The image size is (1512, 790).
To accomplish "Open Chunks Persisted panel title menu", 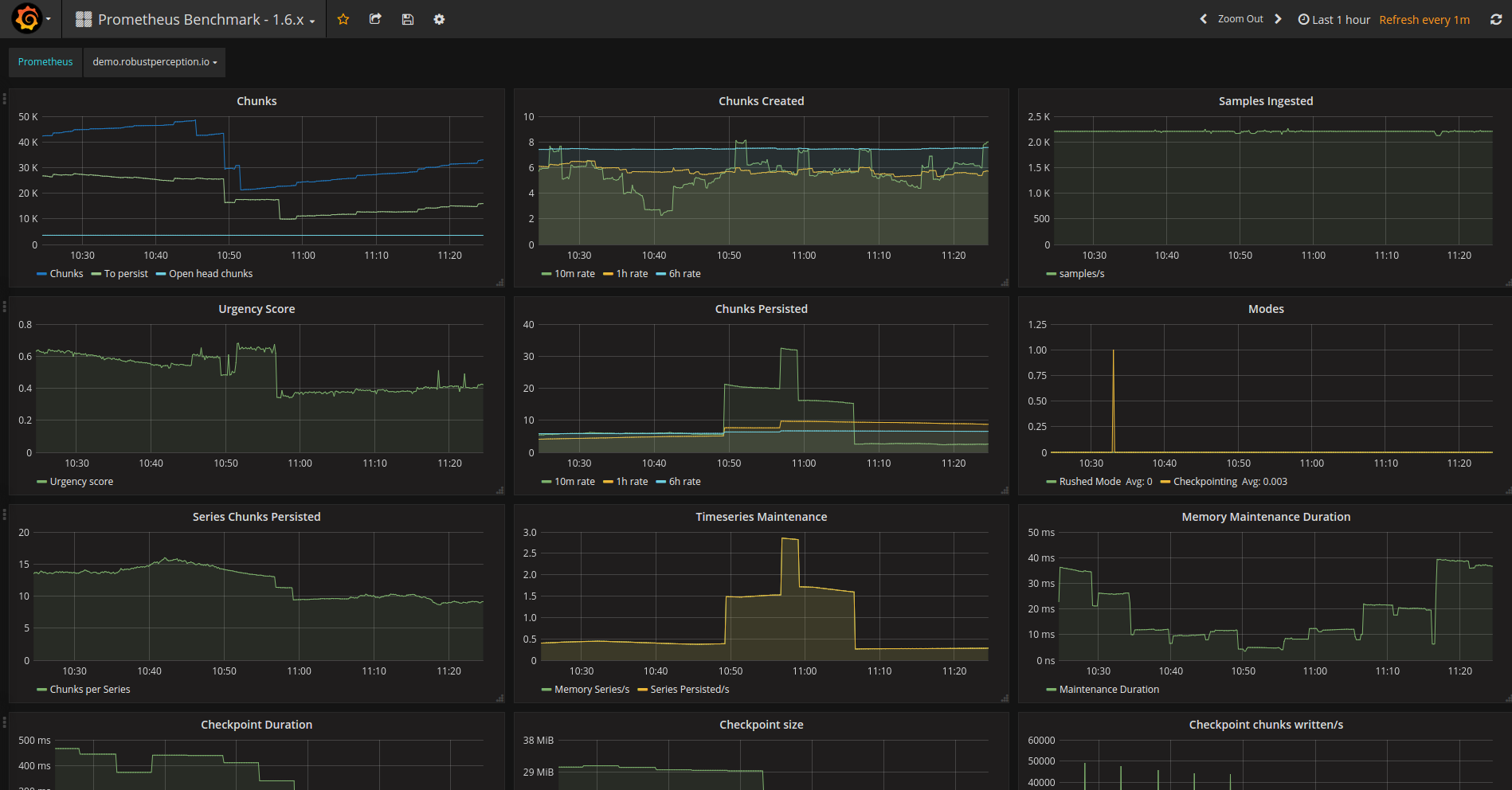I will (761, 309).
